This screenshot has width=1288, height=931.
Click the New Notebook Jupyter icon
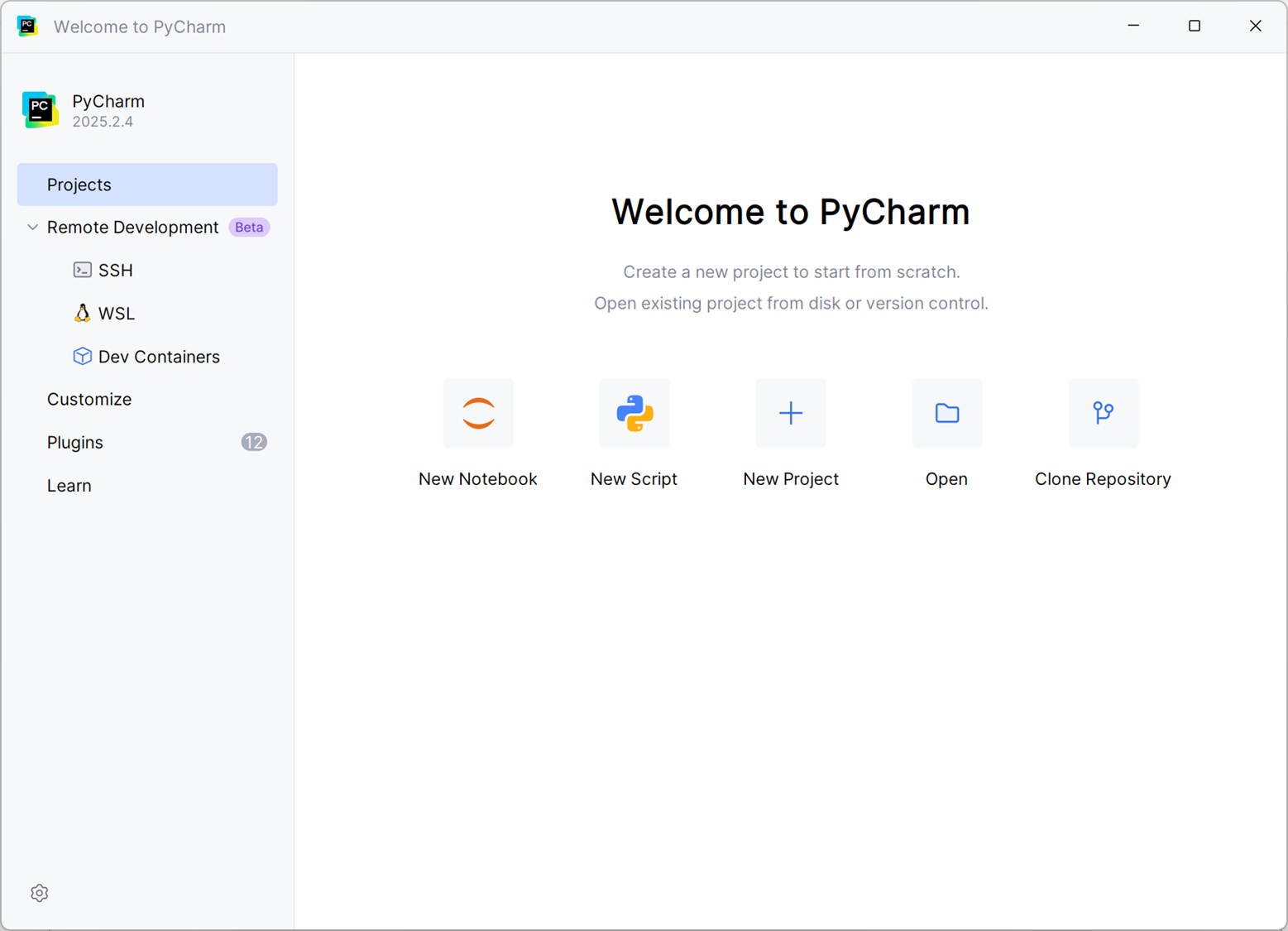pyautogui.click(x=478, y=413)
